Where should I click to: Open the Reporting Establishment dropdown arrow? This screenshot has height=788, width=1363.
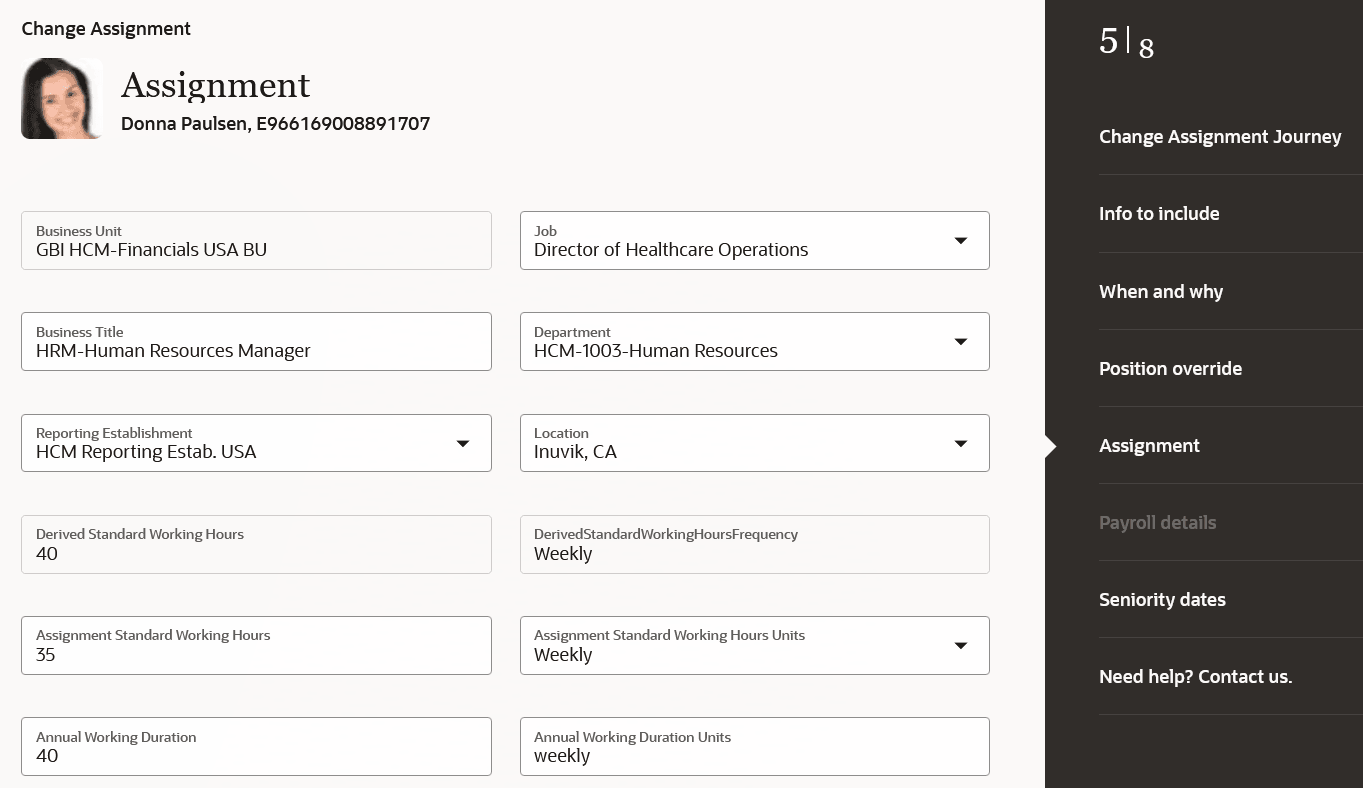[x=462, y=443]
